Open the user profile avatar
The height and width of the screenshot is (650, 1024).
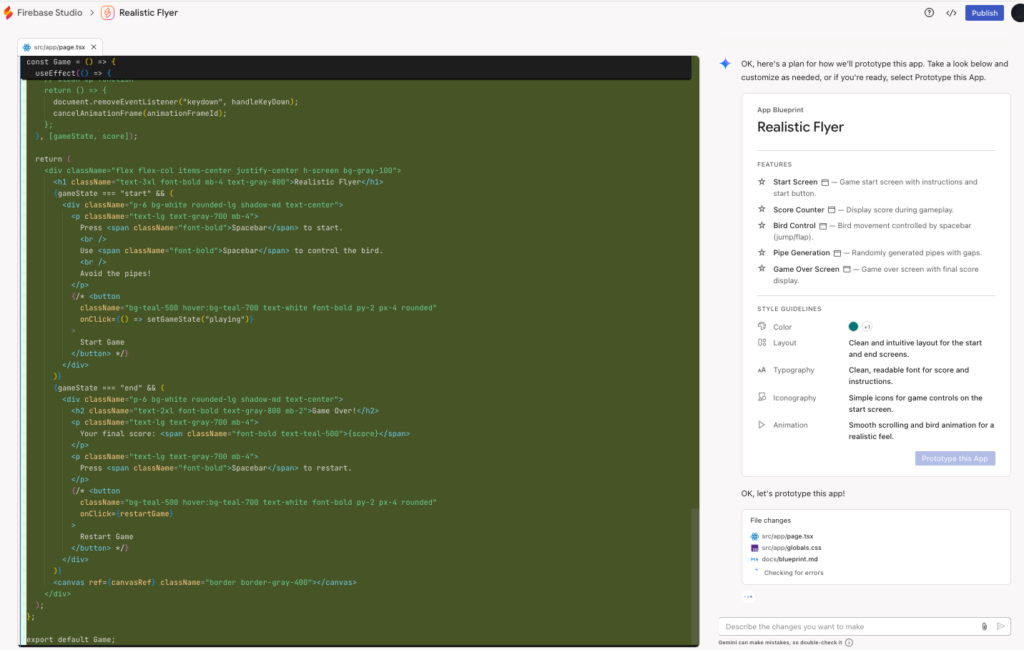1016,13
